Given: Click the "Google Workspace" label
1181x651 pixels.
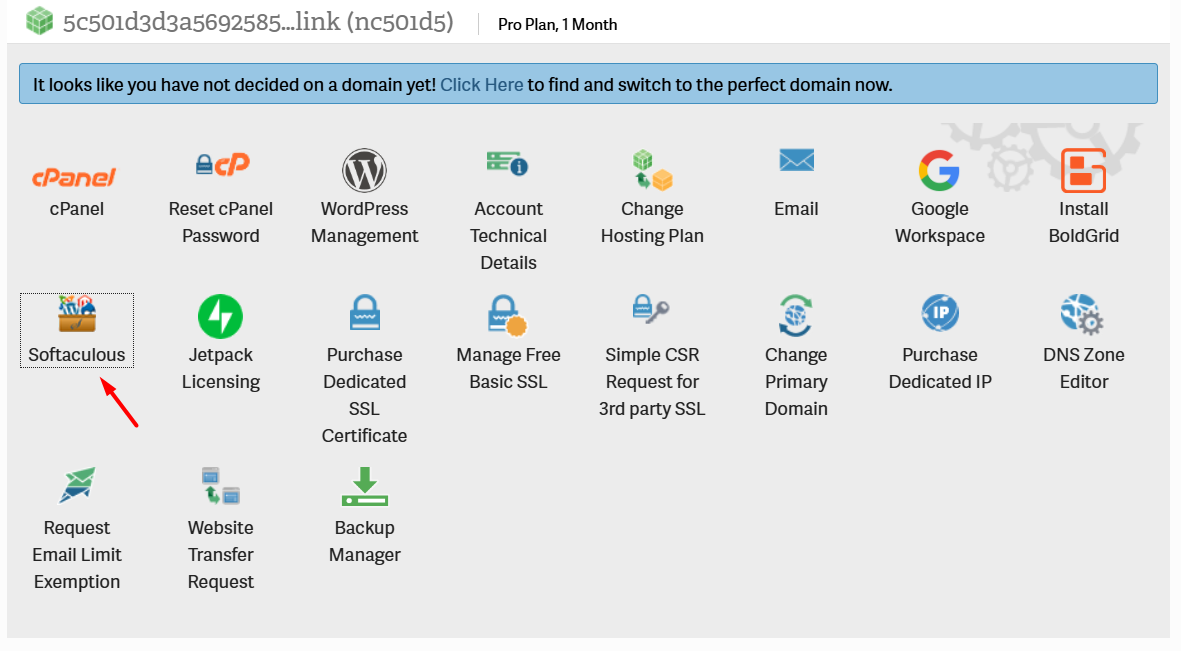Looking at the screenshot, I should [940, 222].
